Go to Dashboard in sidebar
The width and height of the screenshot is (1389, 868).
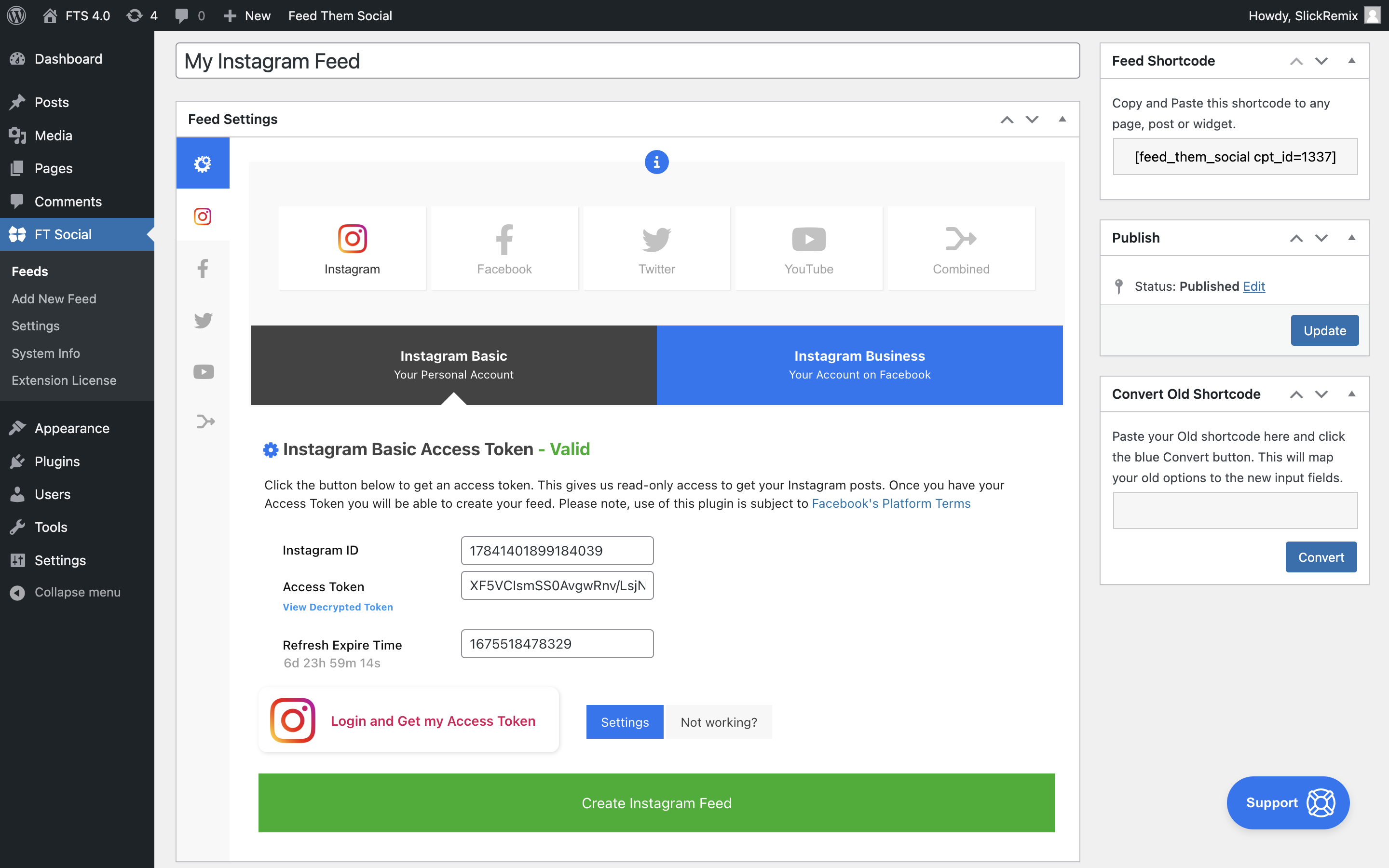77,58
